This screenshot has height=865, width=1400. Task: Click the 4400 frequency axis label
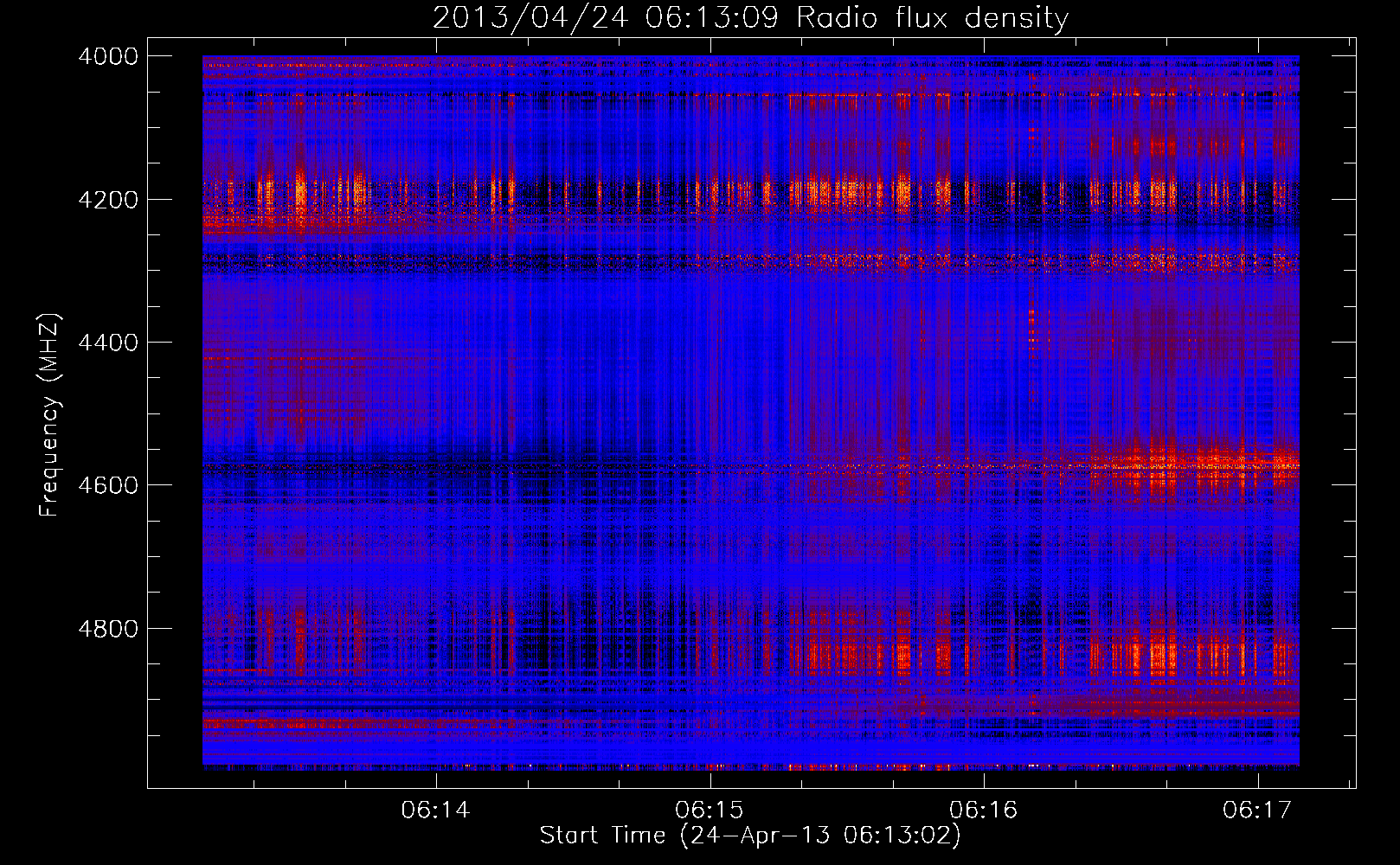click(x=108, y=343)
